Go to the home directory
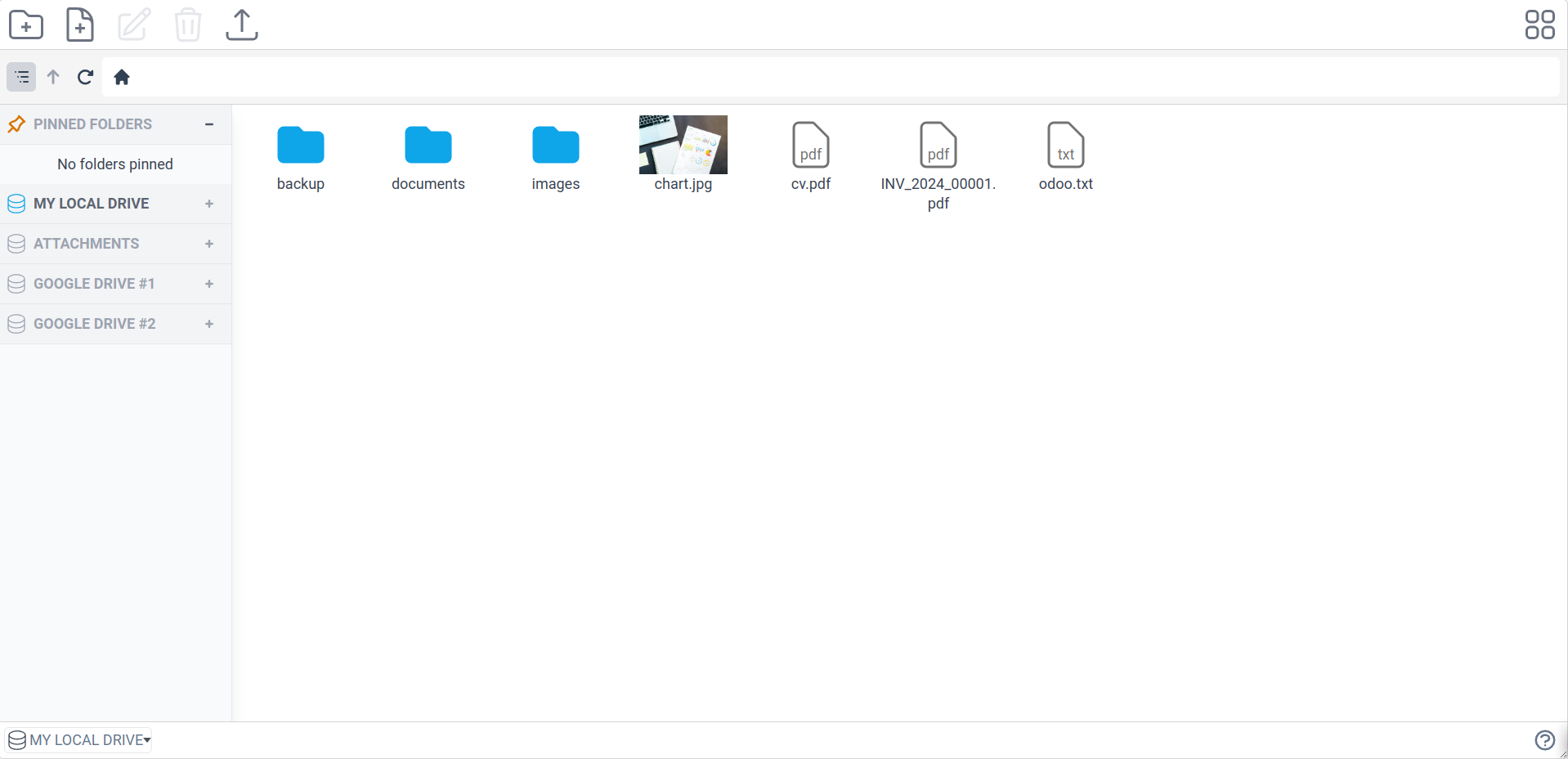The image size is (1568, 759). (x=122, y=77)
